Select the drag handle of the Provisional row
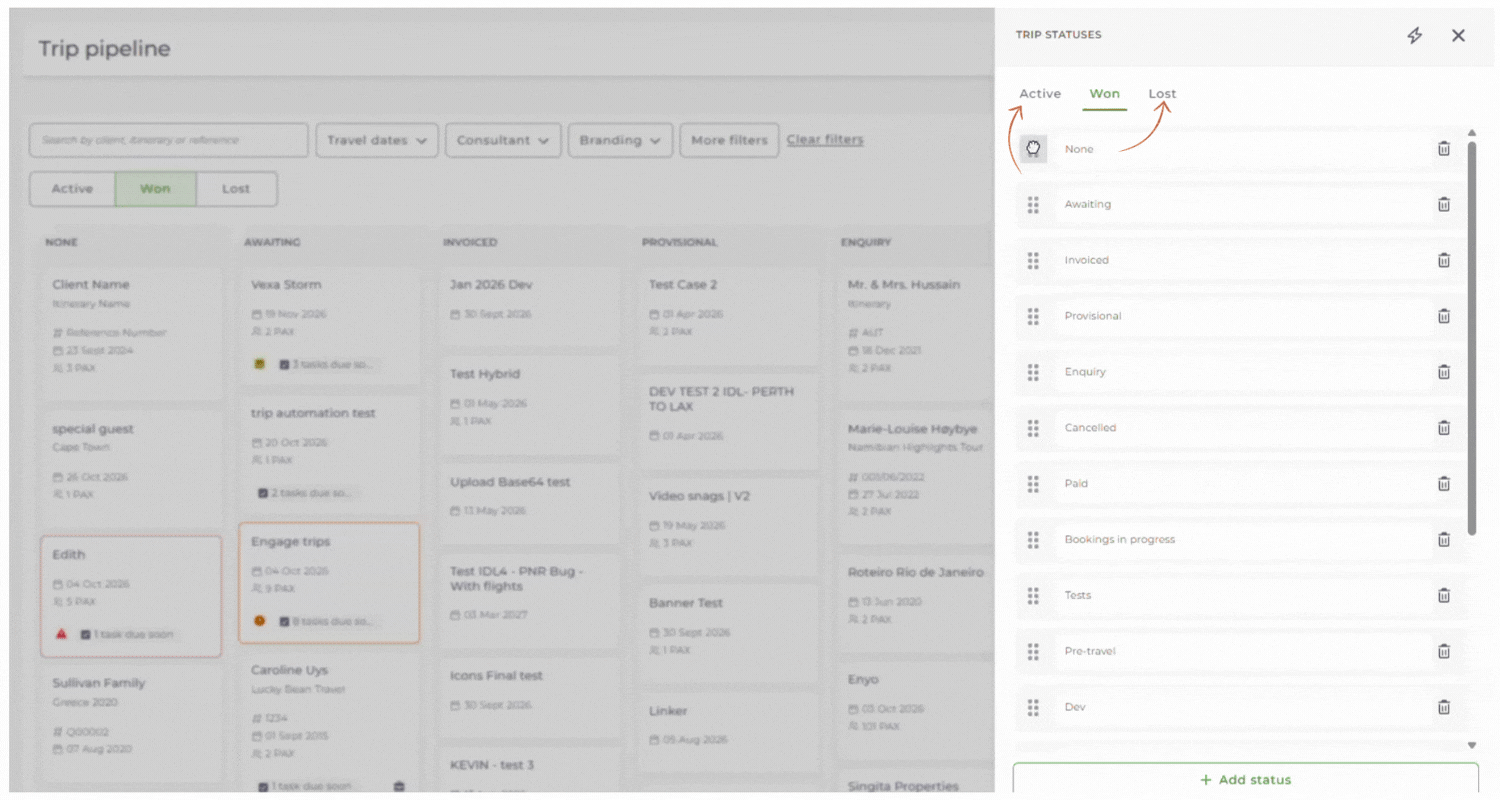 click(1033, 317)
